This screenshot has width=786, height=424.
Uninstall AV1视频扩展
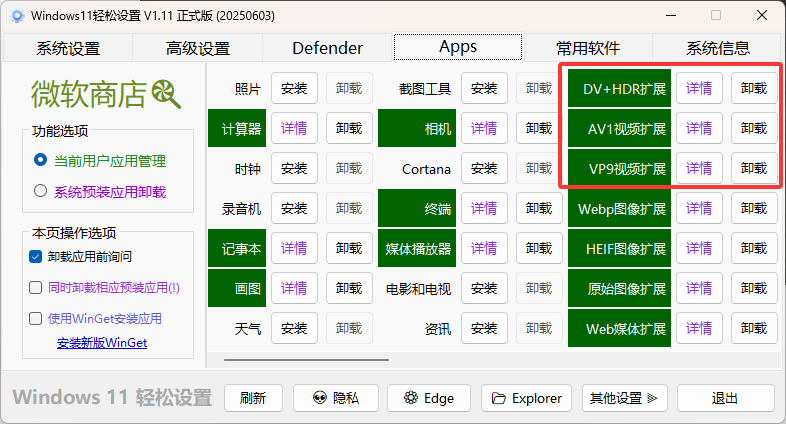tap(754, 128)
